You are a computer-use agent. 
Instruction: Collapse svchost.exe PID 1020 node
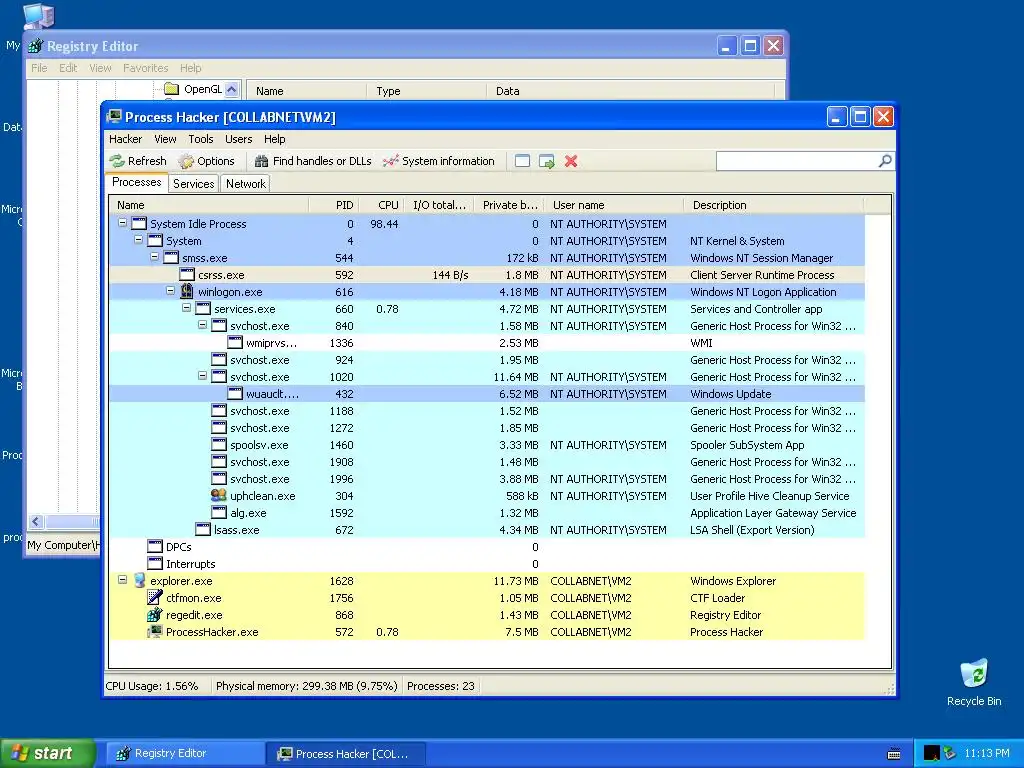coord(202,376)
